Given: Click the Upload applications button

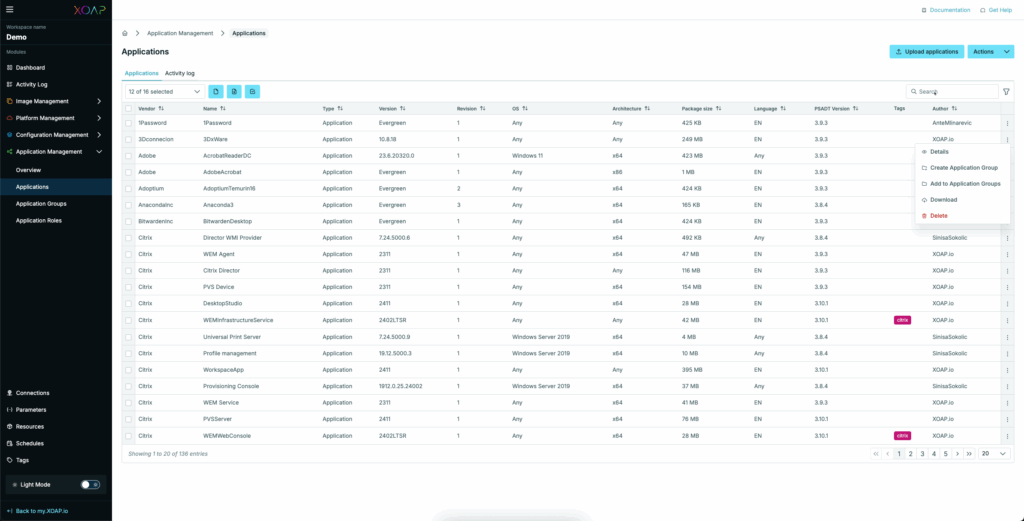Looking at the screenshot, I should pos(927,52).
